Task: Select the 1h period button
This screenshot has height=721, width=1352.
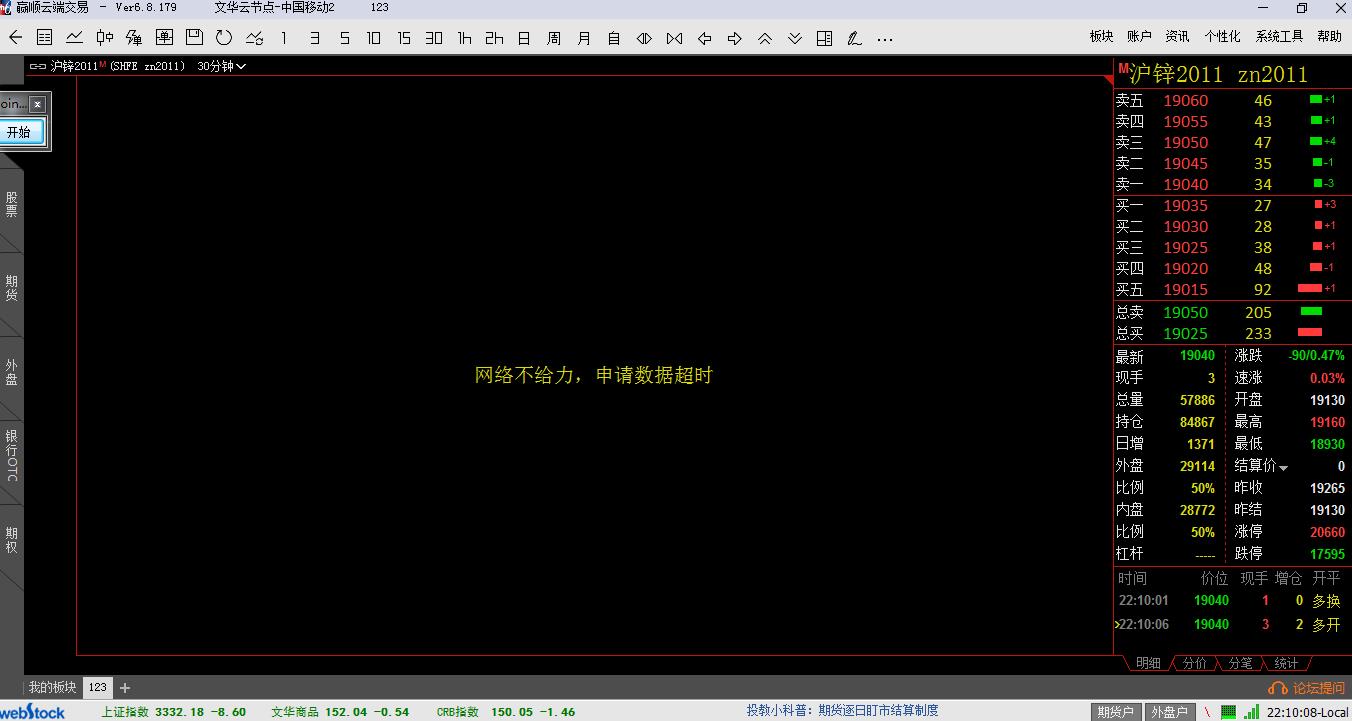Action: 464,38
